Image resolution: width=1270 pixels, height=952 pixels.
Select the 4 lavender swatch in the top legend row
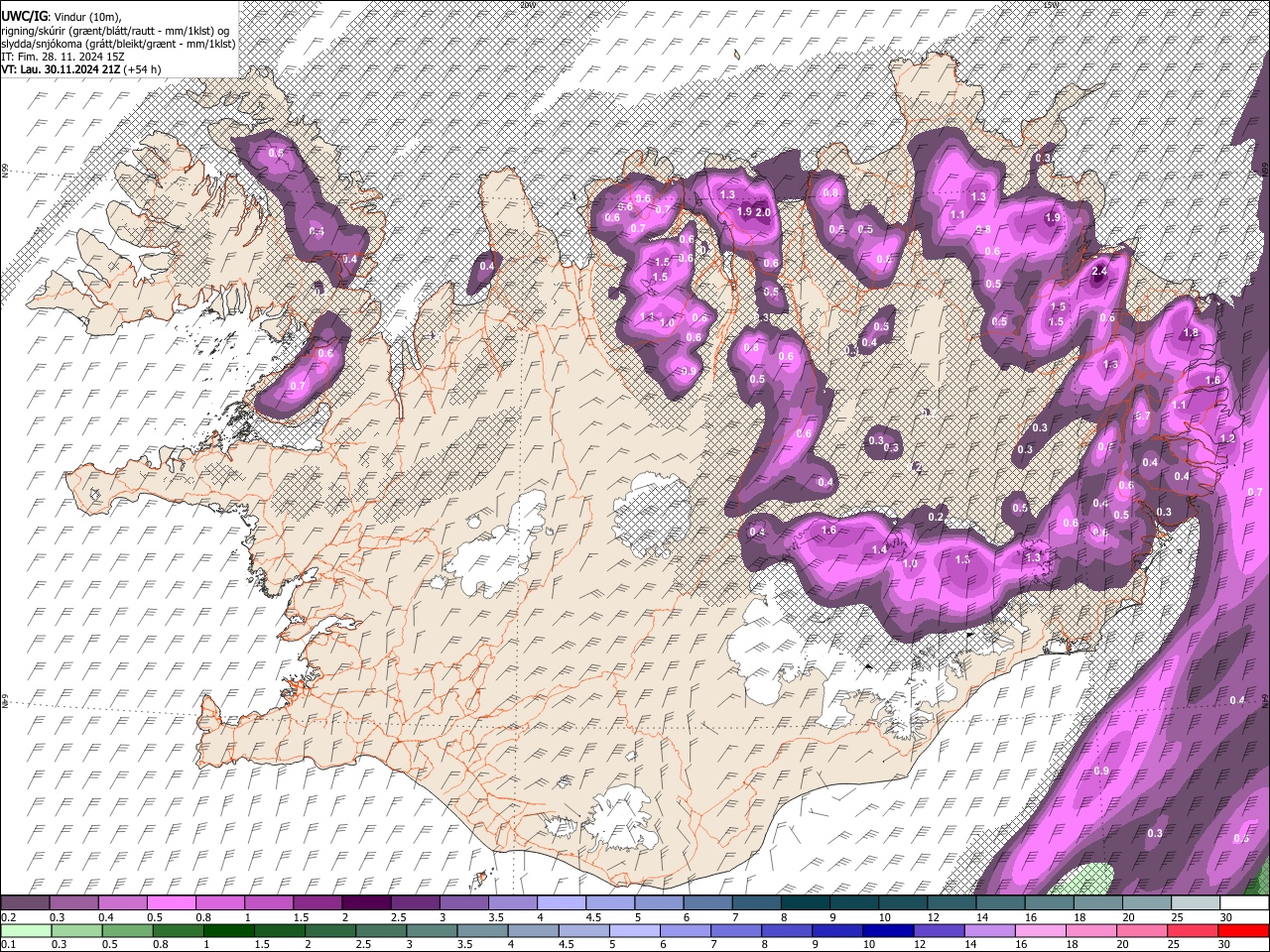click(x=561, y=903)
